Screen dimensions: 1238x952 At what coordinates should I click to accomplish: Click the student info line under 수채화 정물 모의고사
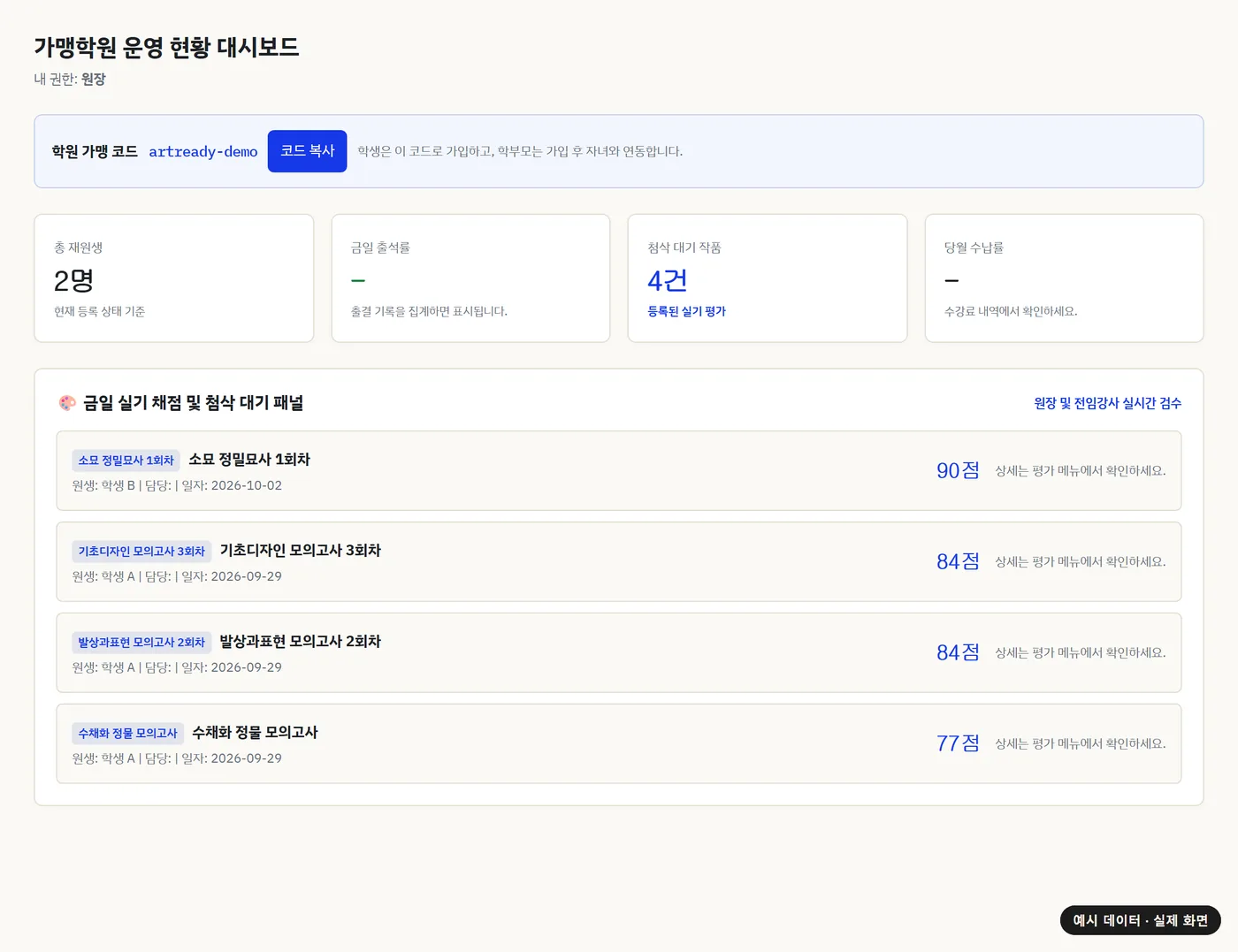pyautogui.click(x=177, y=758)
